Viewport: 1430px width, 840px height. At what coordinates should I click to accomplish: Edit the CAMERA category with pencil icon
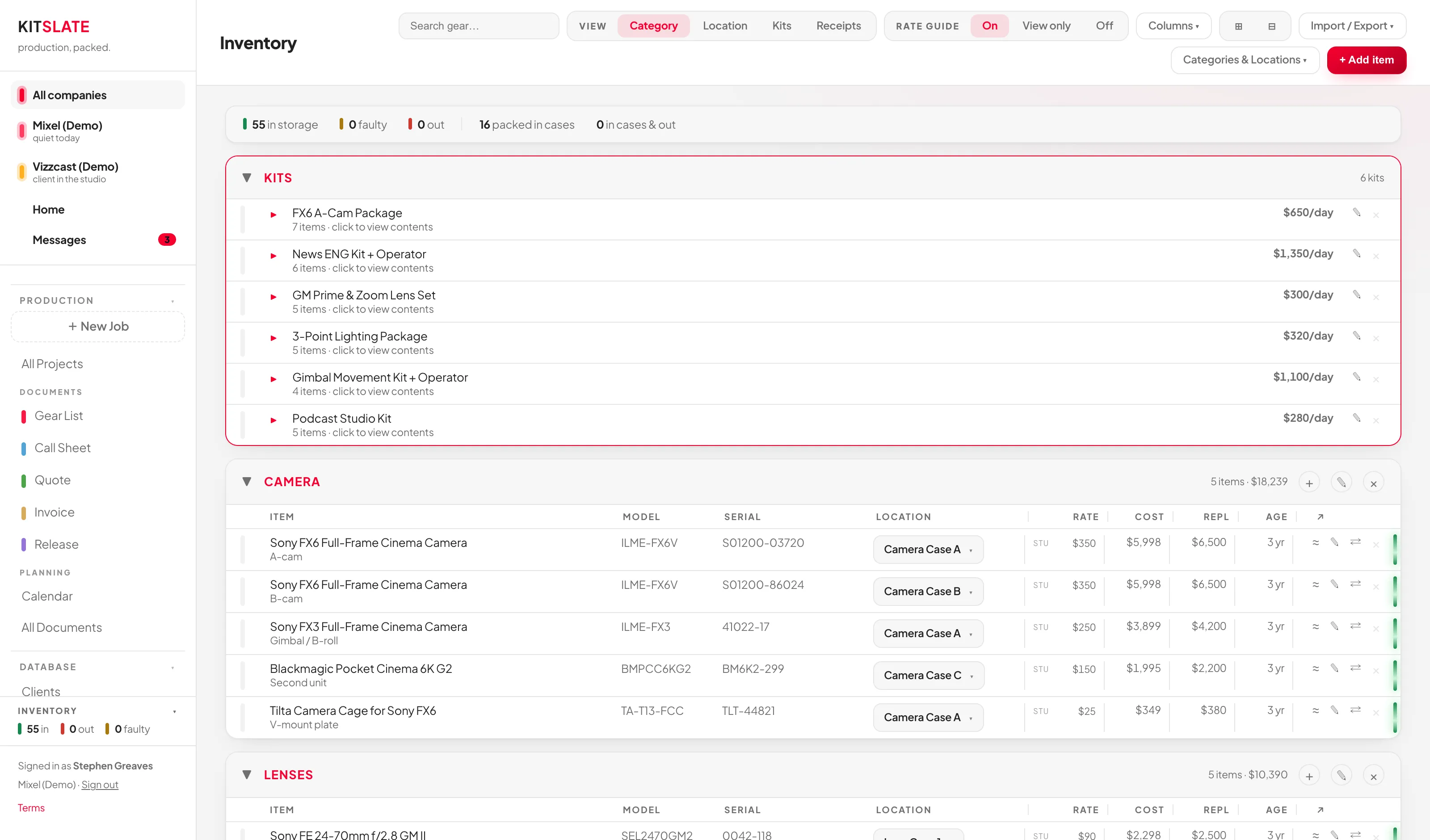point(1342,483)
